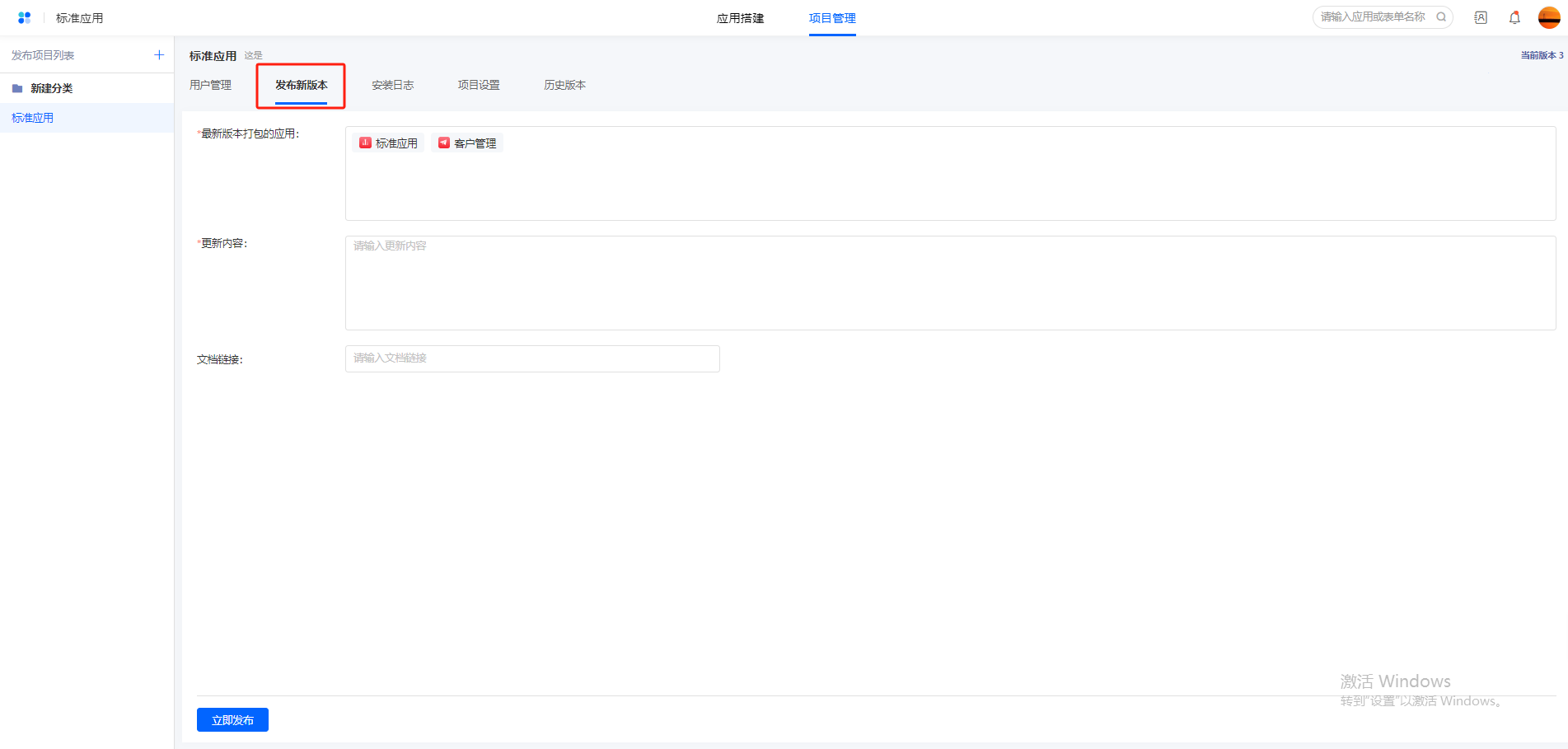1568x749 pixels.
Task: Select 项目管理 top menu
Action: (x=832, y=18)
